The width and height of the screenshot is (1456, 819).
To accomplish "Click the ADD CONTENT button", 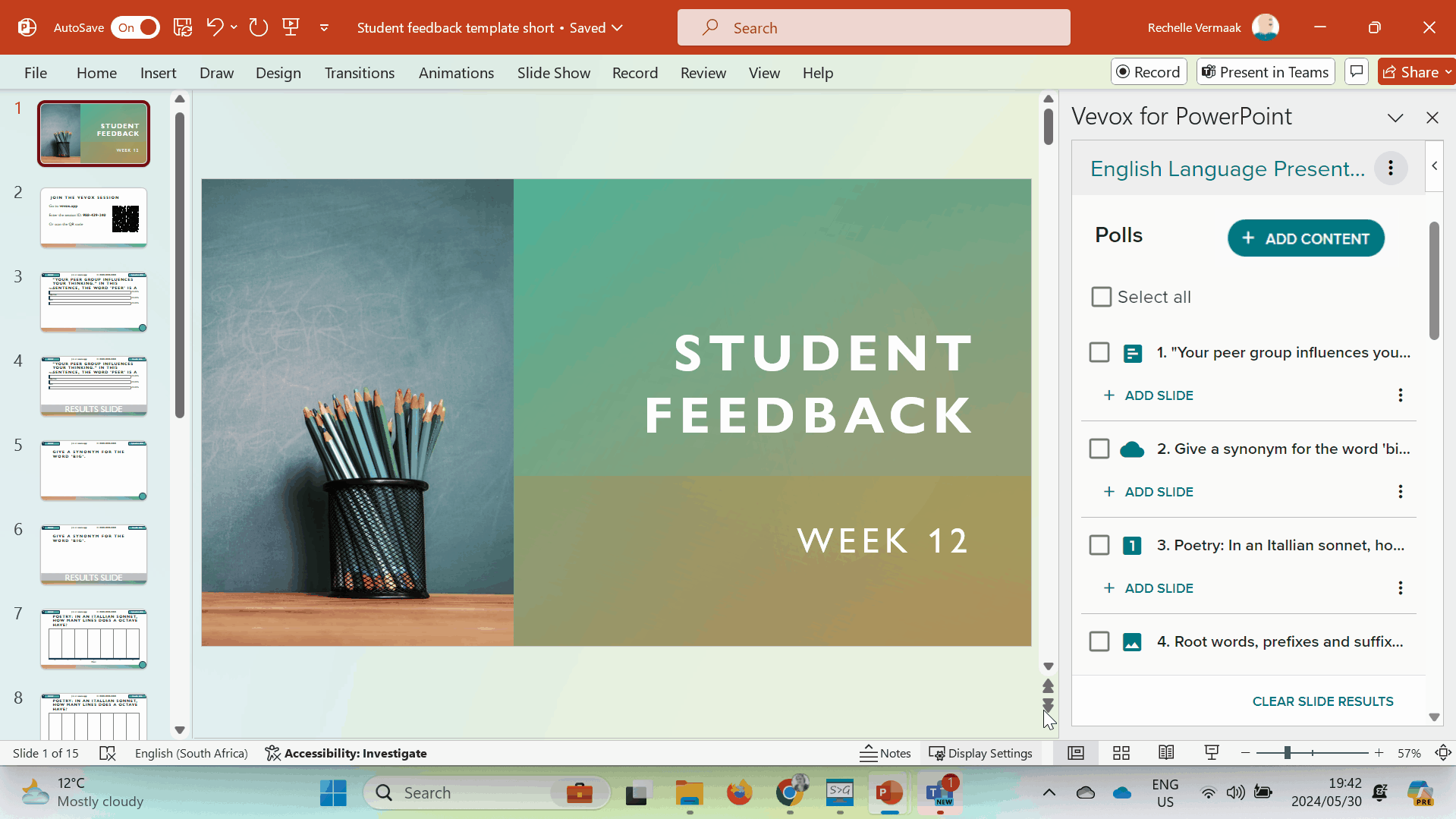I will 1305,238.
